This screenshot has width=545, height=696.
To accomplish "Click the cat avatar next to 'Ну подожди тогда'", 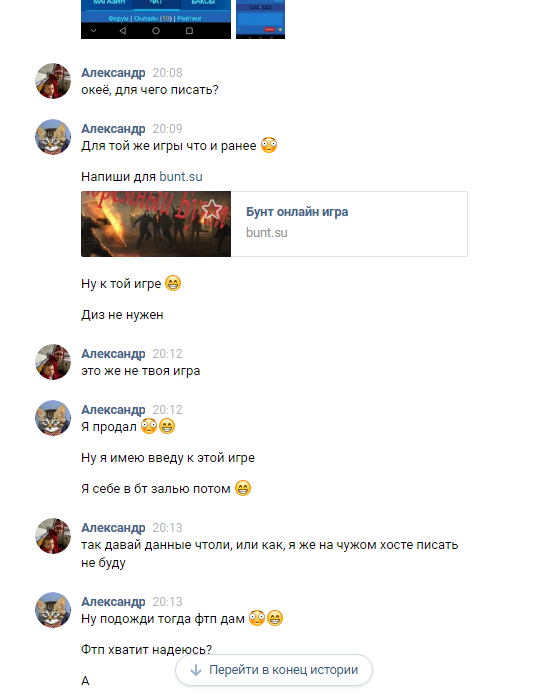I will tap(53, 610).
